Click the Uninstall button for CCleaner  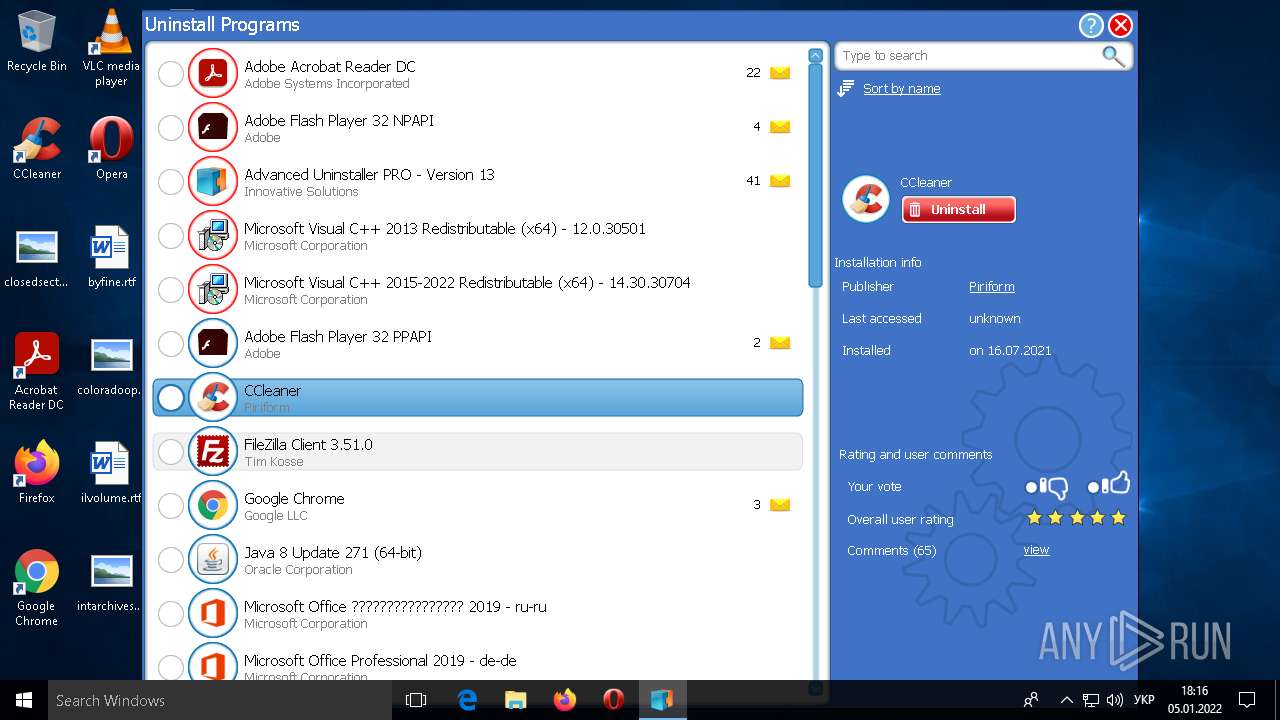coord(958,209)
